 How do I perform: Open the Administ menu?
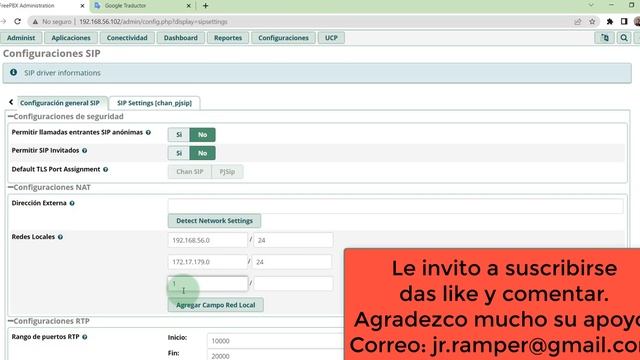point(21,38)
